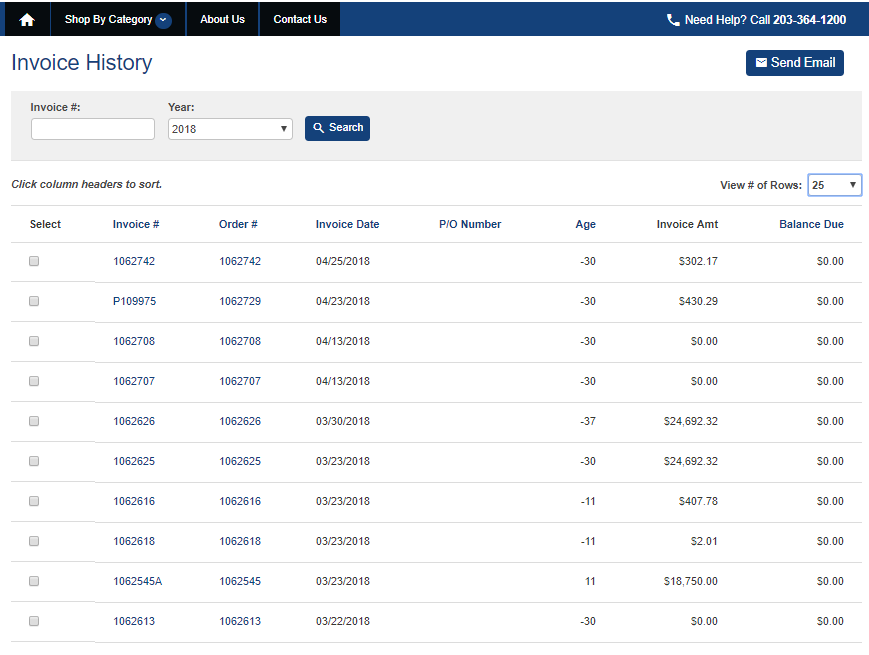Open the Contact Us menu item
869x655 pixels.
coord(299,18)
